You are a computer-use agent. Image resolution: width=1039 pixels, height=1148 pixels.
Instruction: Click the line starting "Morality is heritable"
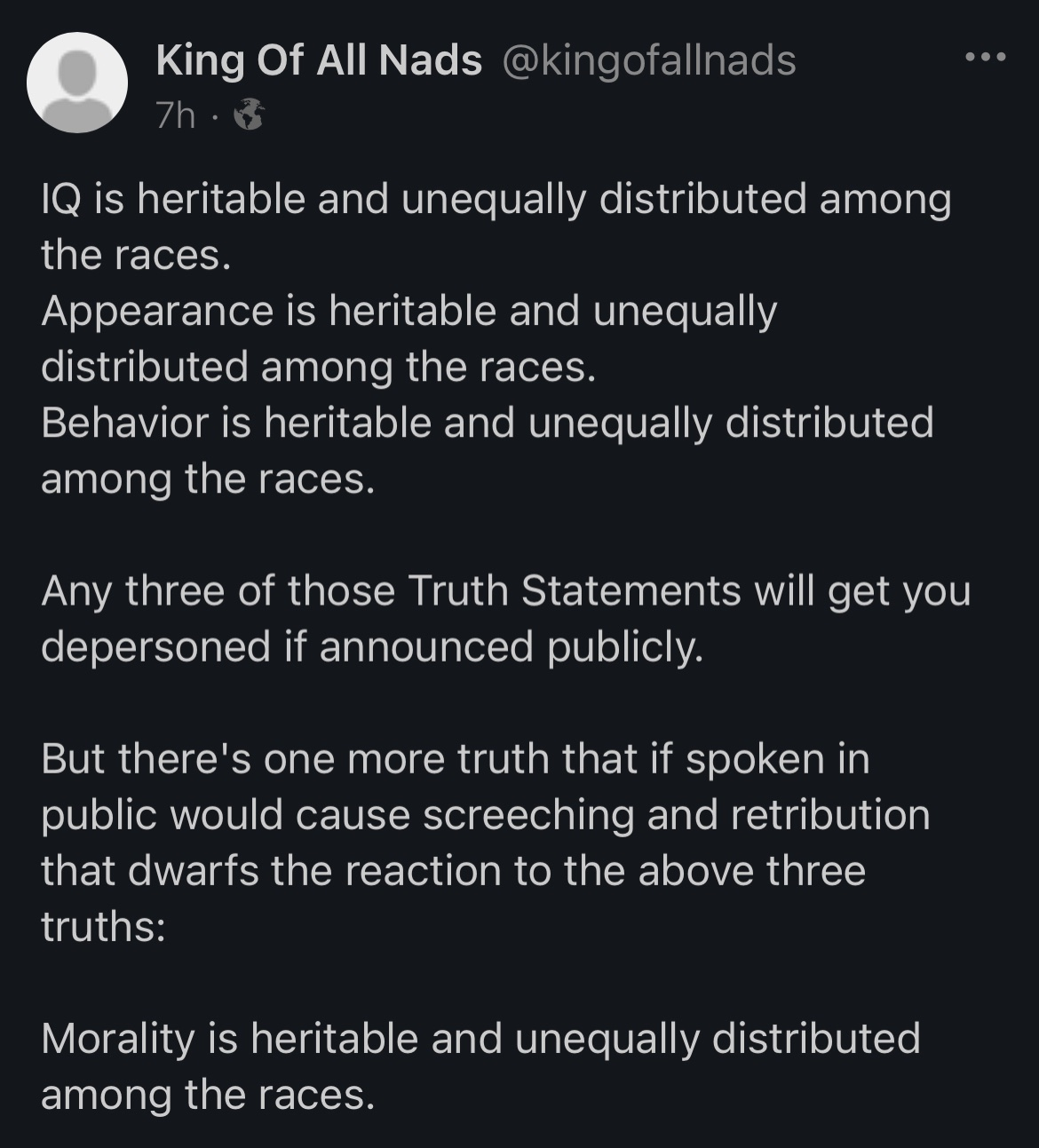click(x=480, y=1039)
